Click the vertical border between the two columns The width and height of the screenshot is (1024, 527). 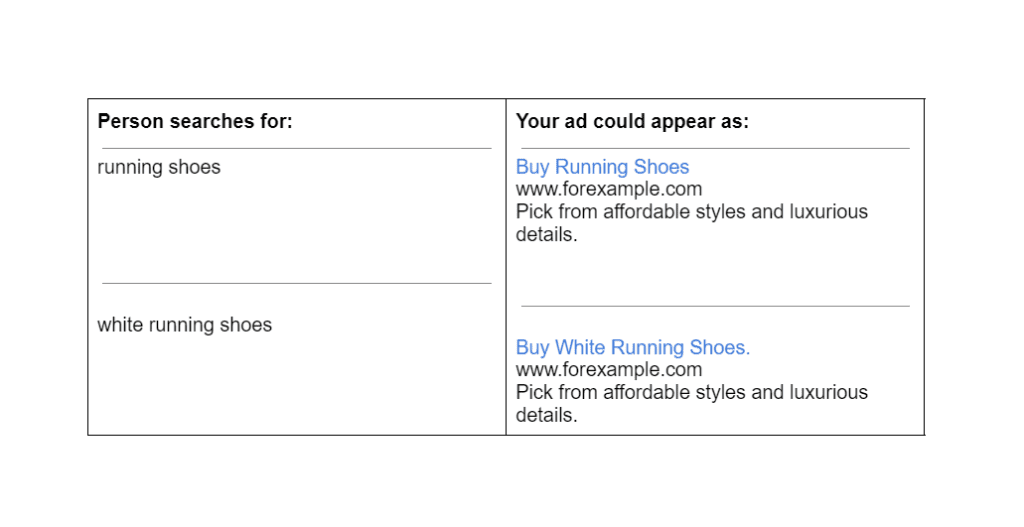pyautogui.click(x=506, y=267)
